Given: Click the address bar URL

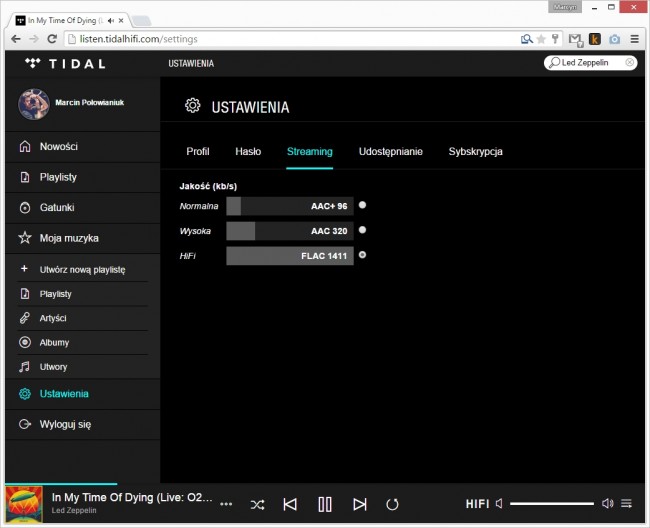Looking at the screenshot, I should (138, 39).
